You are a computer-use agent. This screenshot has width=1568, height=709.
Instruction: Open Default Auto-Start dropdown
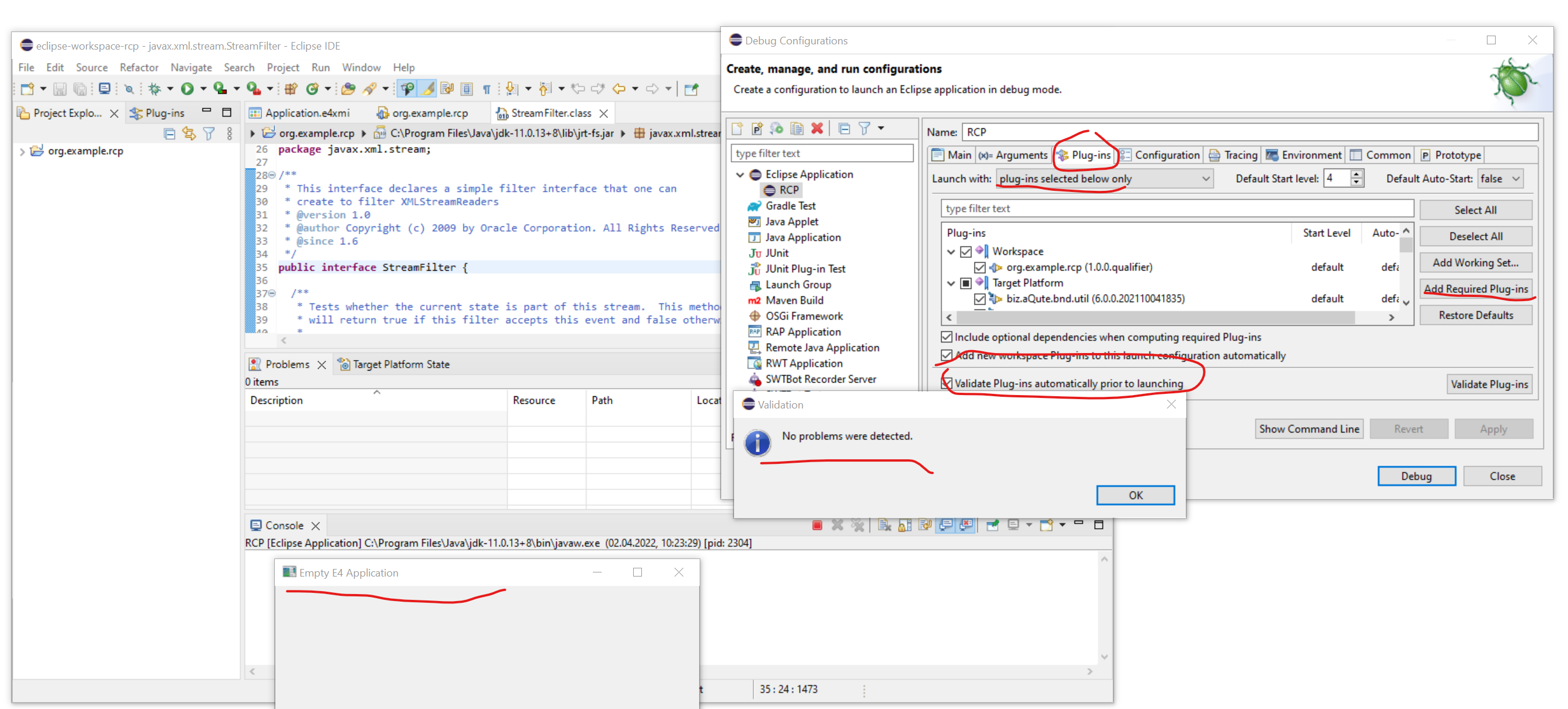pyautogui.click(x=1500, y=179)
